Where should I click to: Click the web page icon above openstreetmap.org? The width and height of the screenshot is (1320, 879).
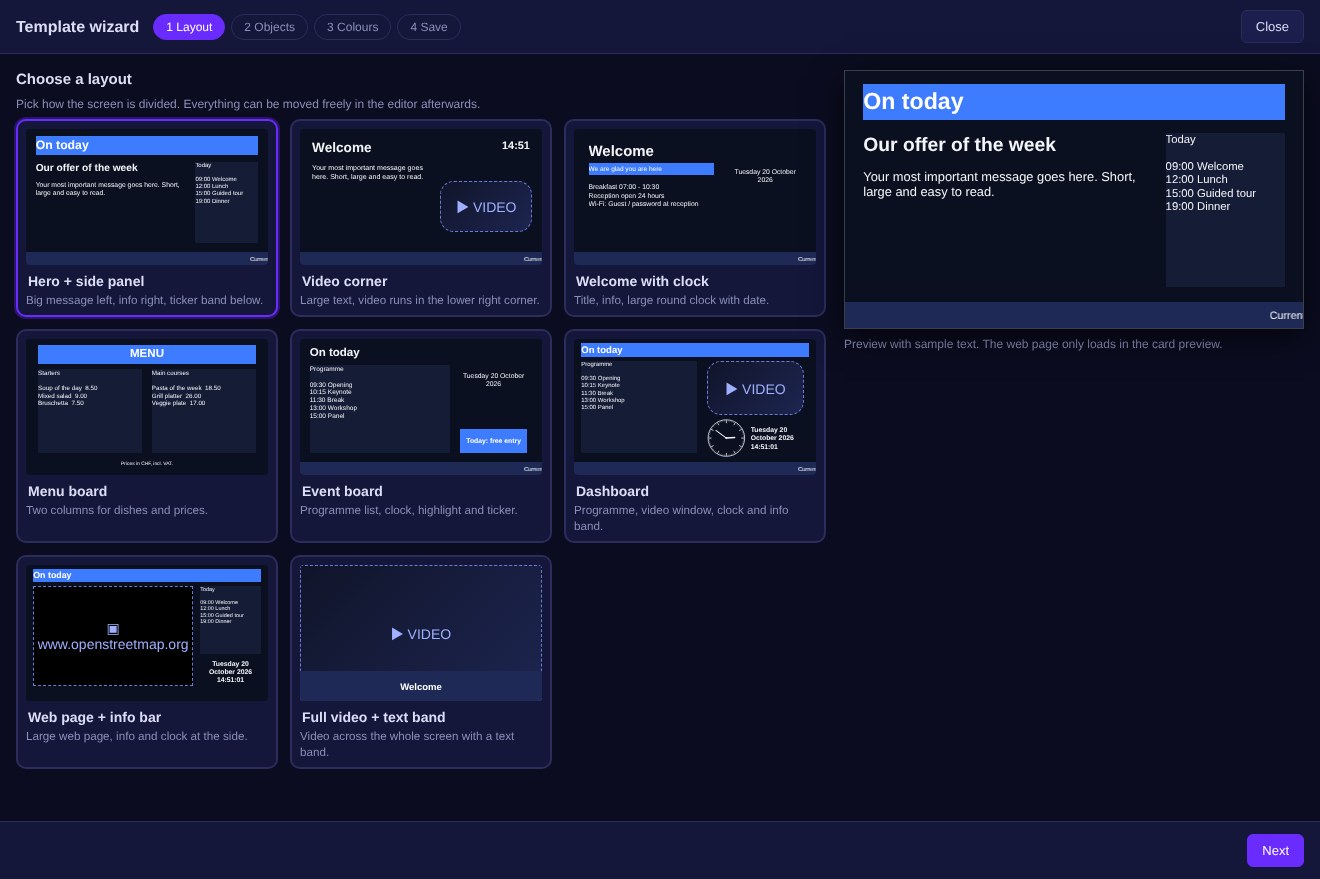coord(113,629)
